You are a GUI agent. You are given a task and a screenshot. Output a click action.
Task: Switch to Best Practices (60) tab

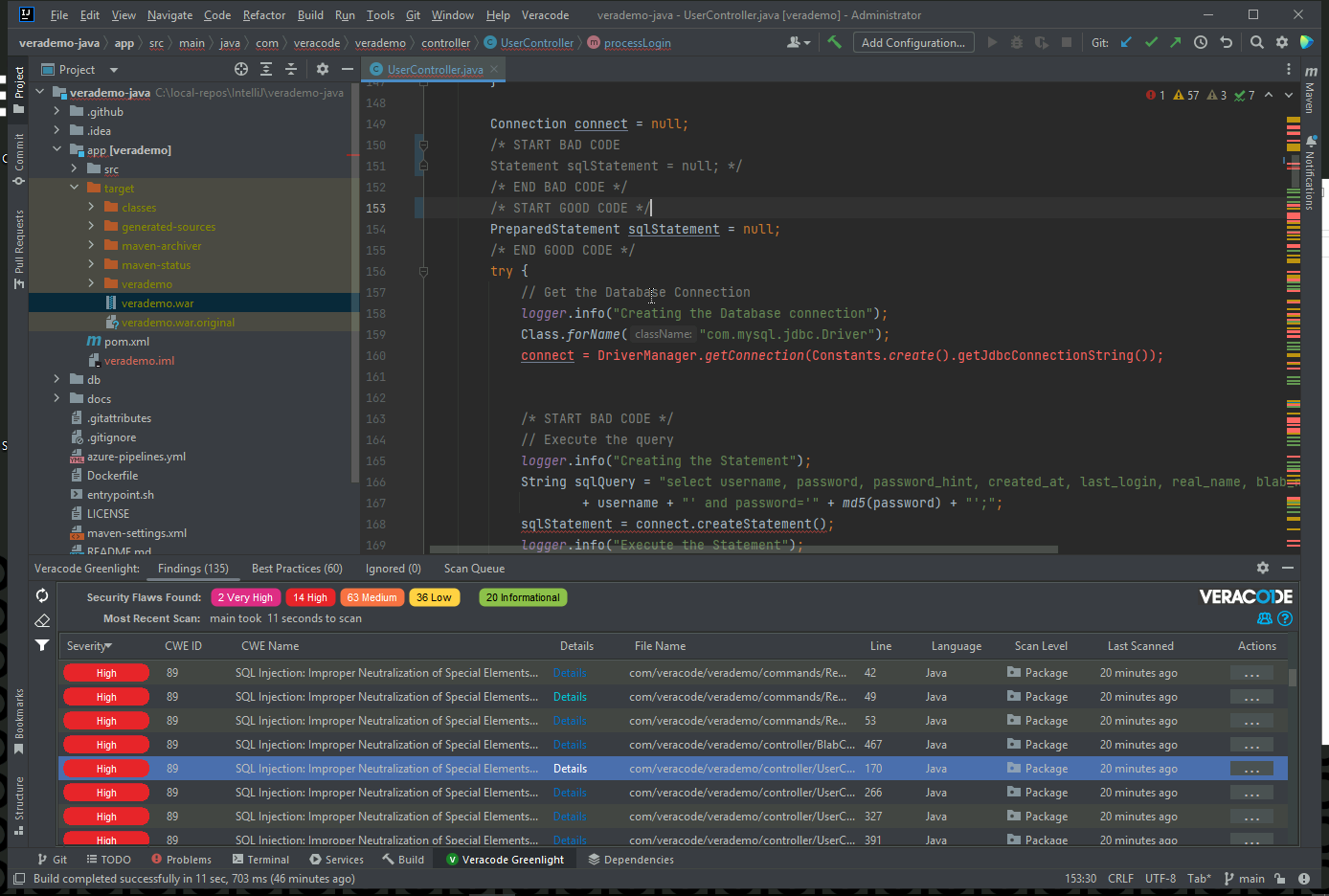297,569
